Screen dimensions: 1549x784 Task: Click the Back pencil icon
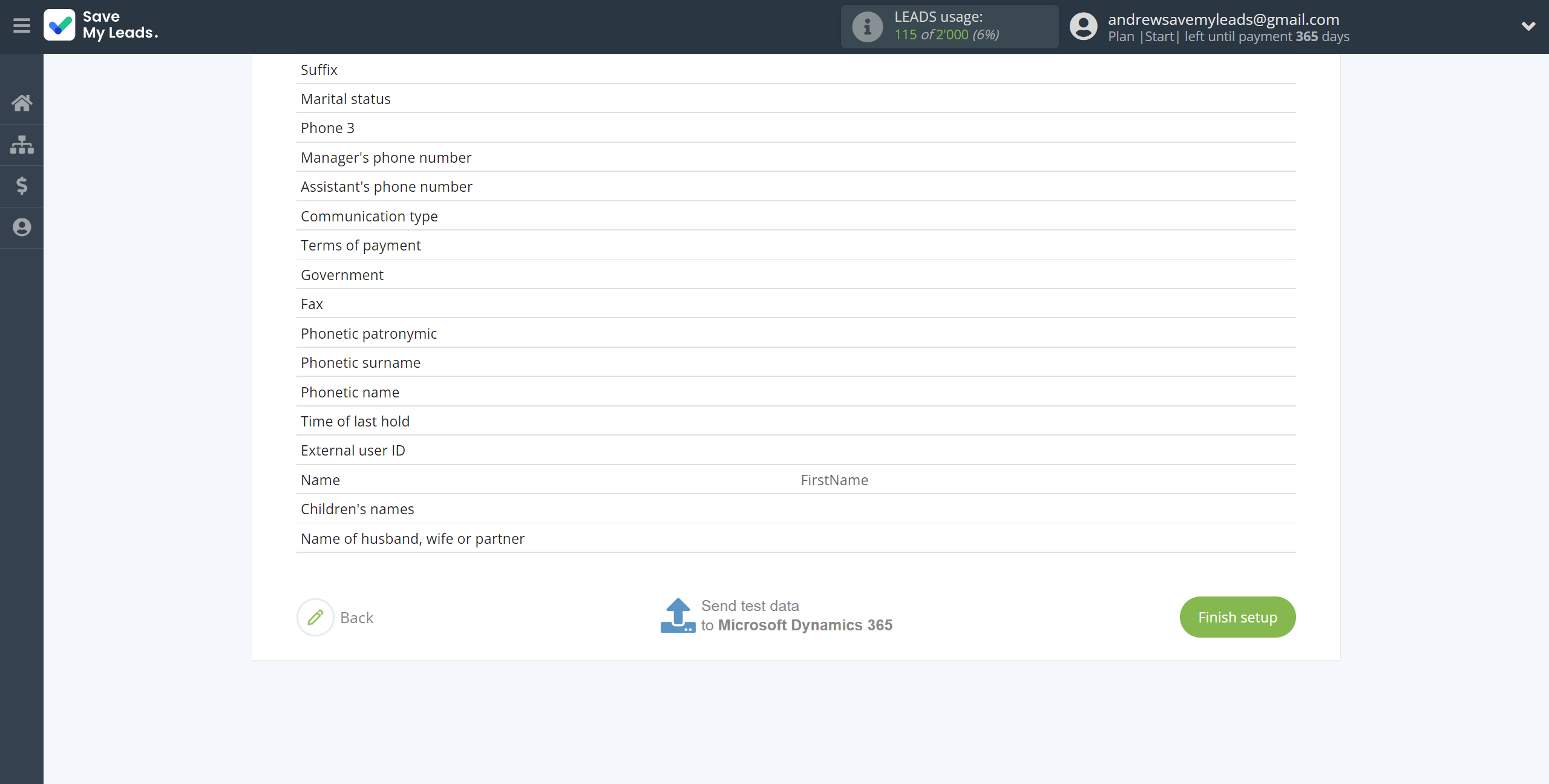(315, 617)
